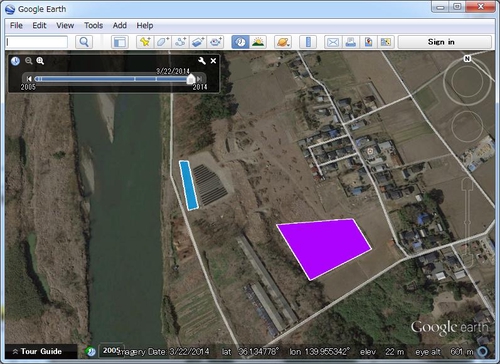Step to the previous imagery date
Viewport: 500px width, 364px height.
coord(29,79)
